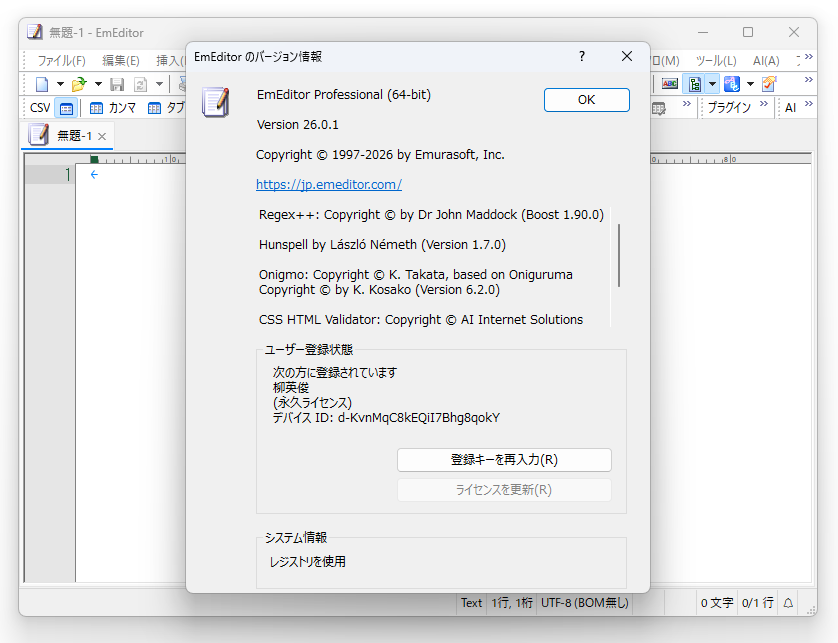Image resolution: width=838 pixels, height=643 pixels.
Task: Click the encoding globe icon on the toolbar
Action: point(731,84)
